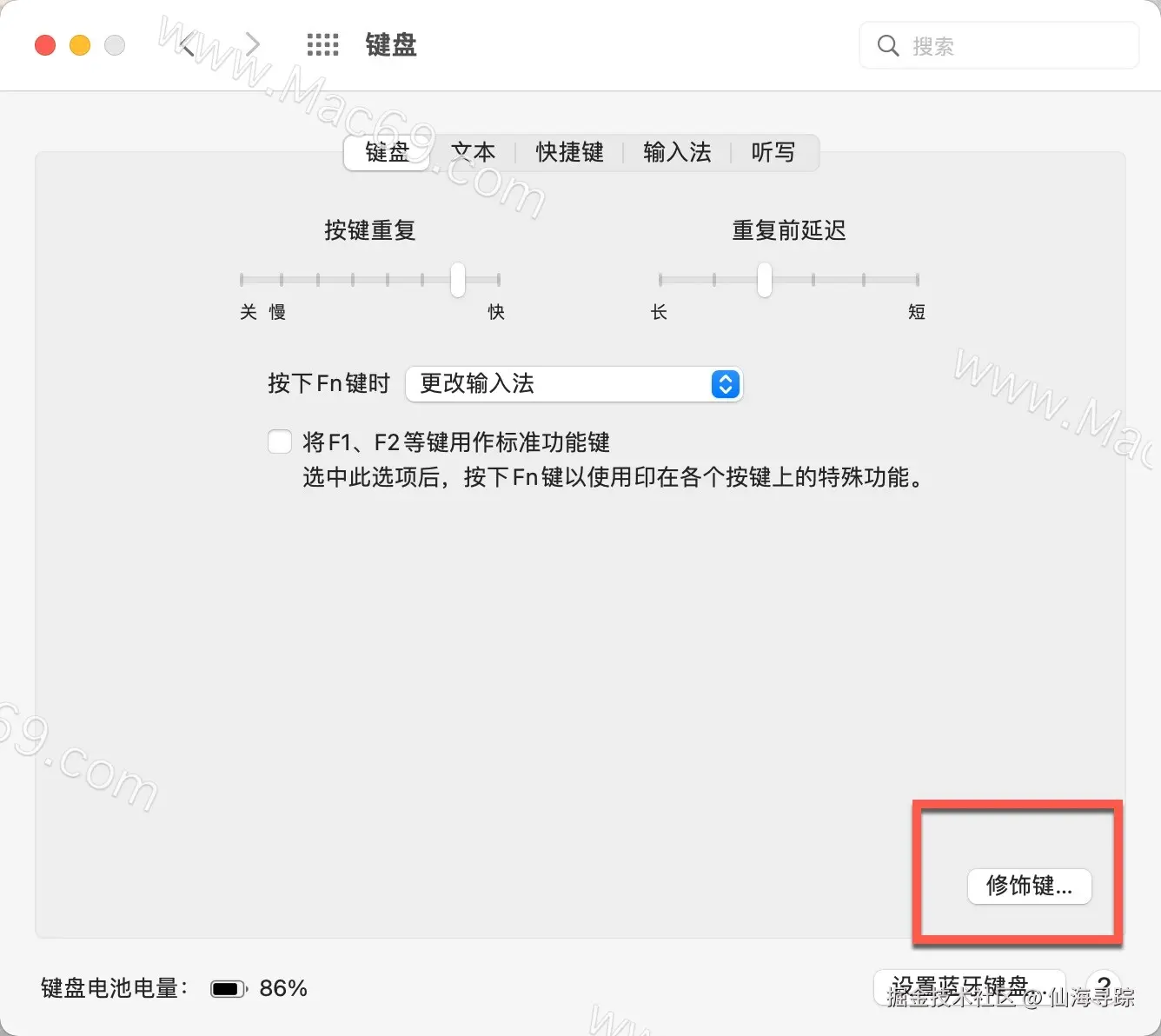Click the keyboard battery level icon
Screen dimensions: 1161x1036
(x=229, y=989)
